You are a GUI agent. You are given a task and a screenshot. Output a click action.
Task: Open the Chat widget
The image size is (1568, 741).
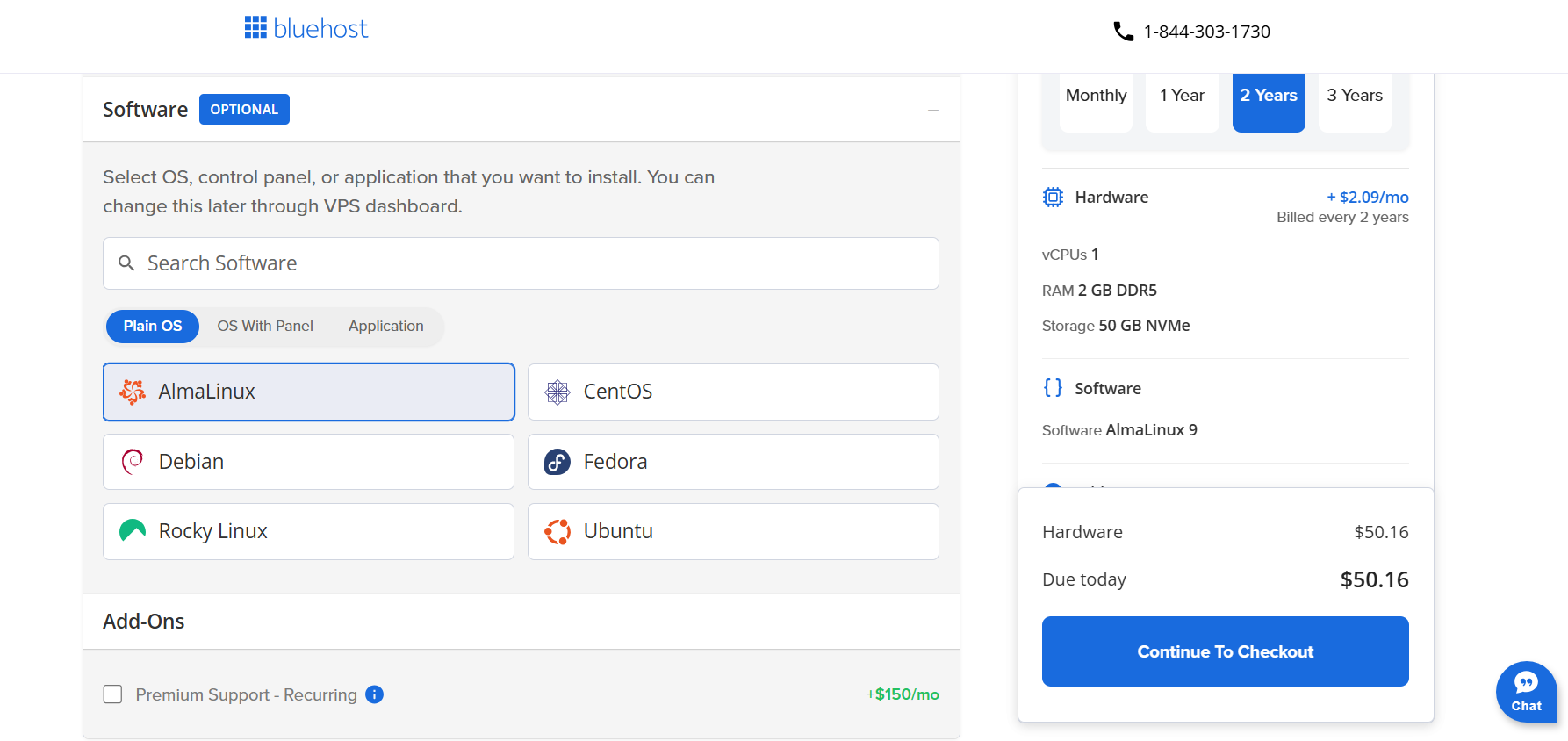pyautogui.click(x=1527, y=692)
